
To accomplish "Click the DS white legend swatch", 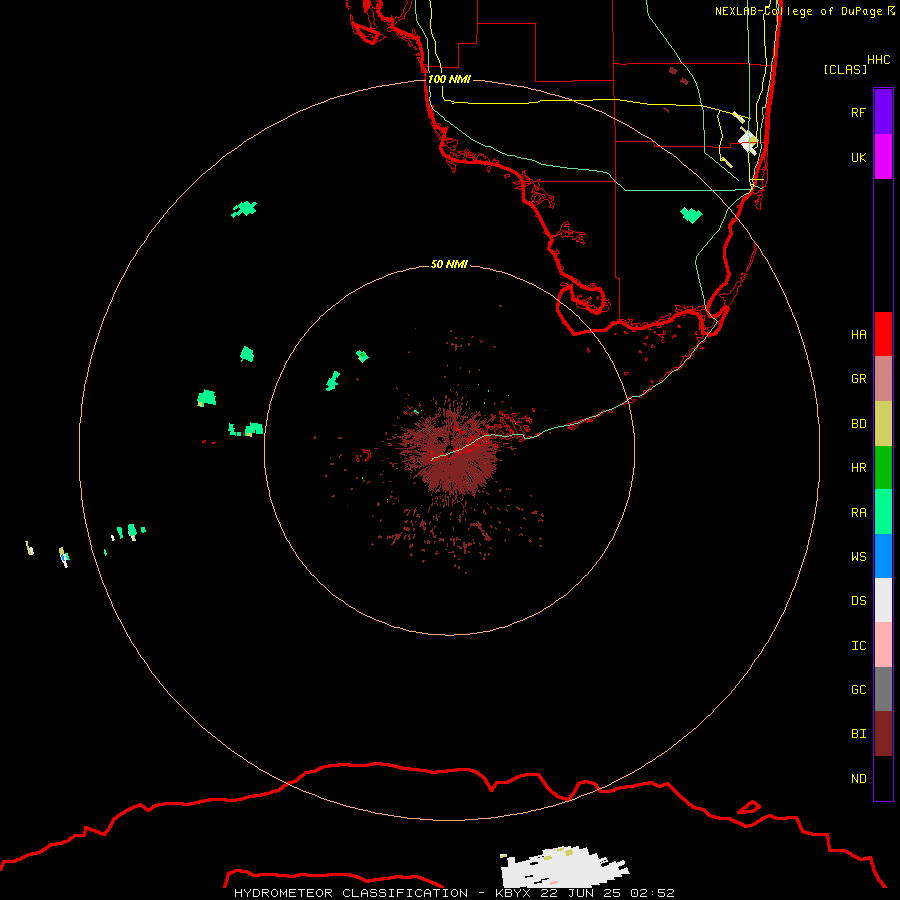I will tap(883, 600).
